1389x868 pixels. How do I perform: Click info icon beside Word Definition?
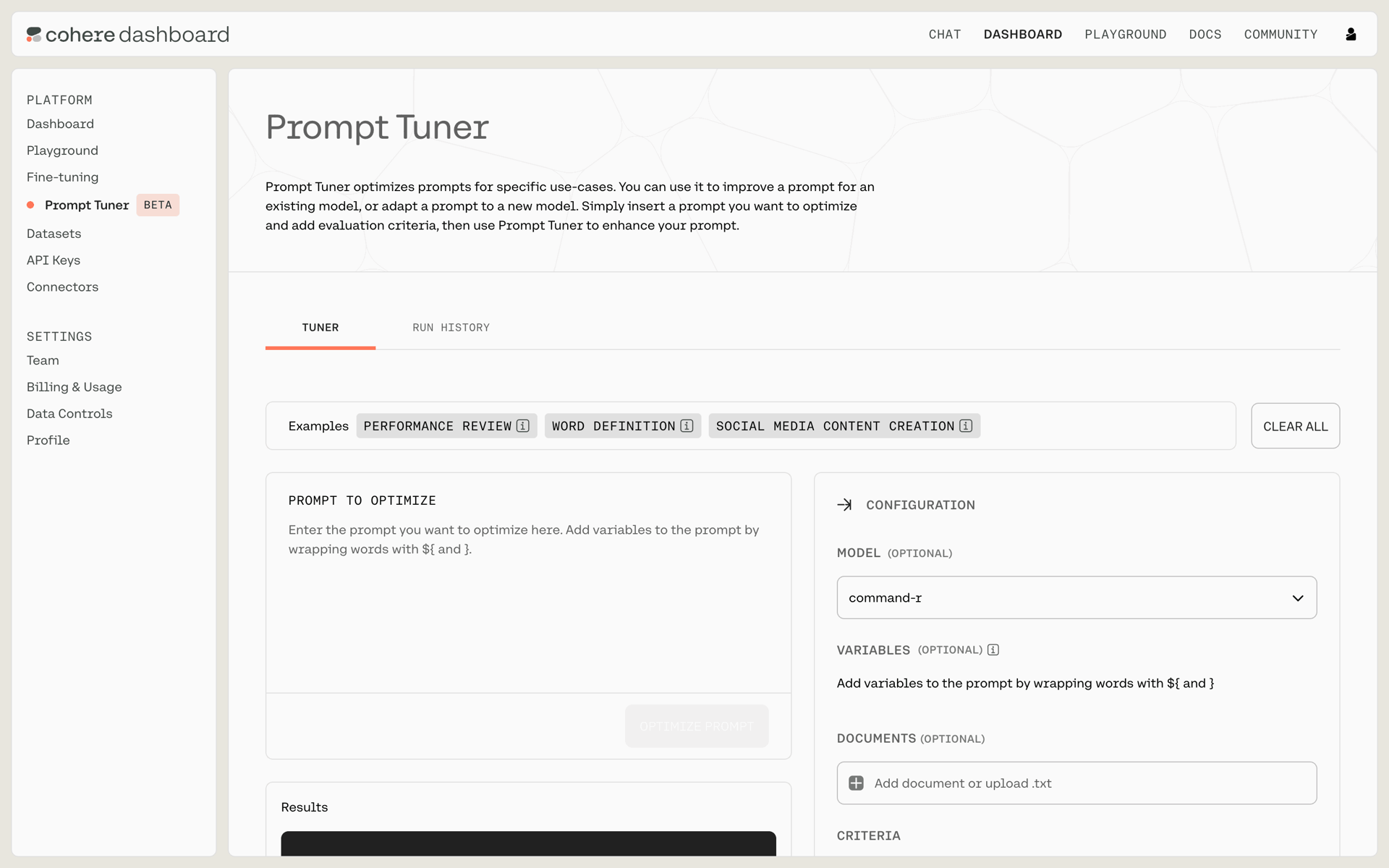[687, 426]
